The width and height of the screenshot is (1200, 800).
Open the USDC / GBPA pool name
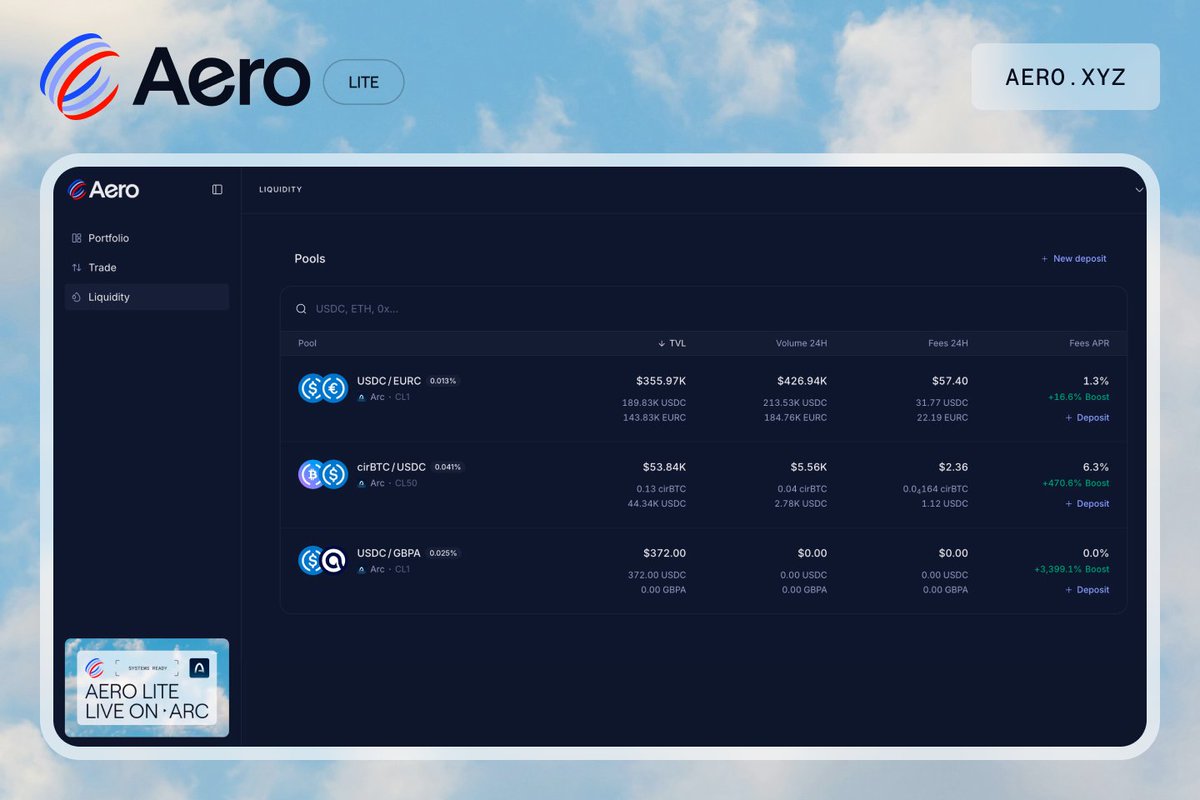point(389,553)
